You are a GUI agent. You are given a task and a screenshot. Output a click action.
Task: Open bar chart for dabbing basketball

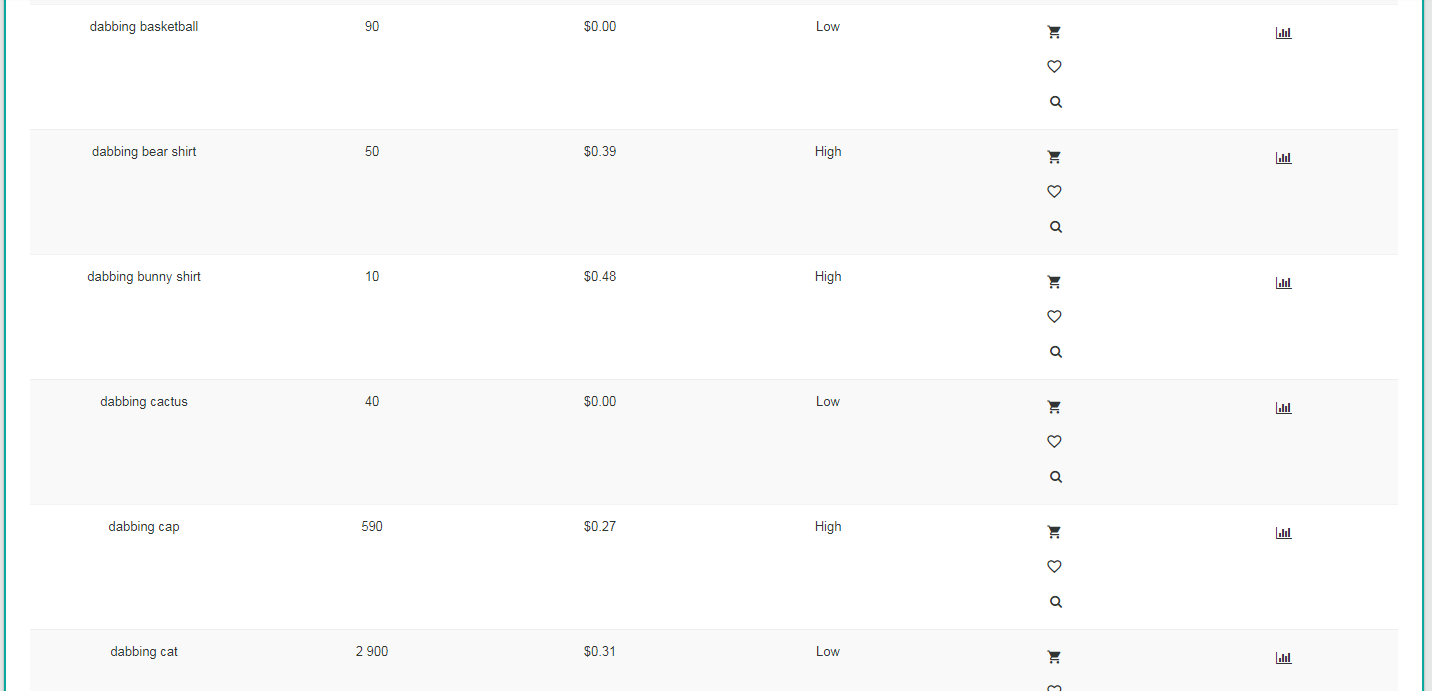[1284, 33]
